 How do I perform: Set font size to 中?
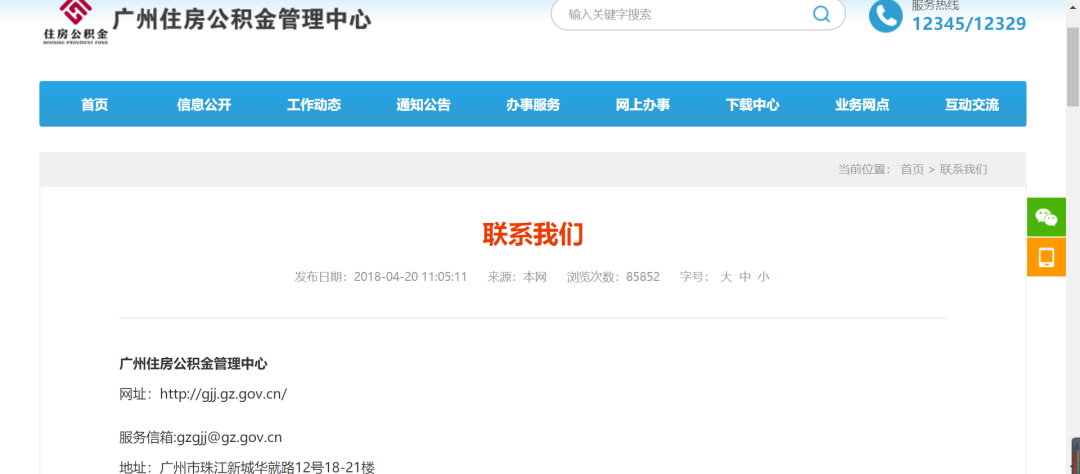tap(745, 277)
